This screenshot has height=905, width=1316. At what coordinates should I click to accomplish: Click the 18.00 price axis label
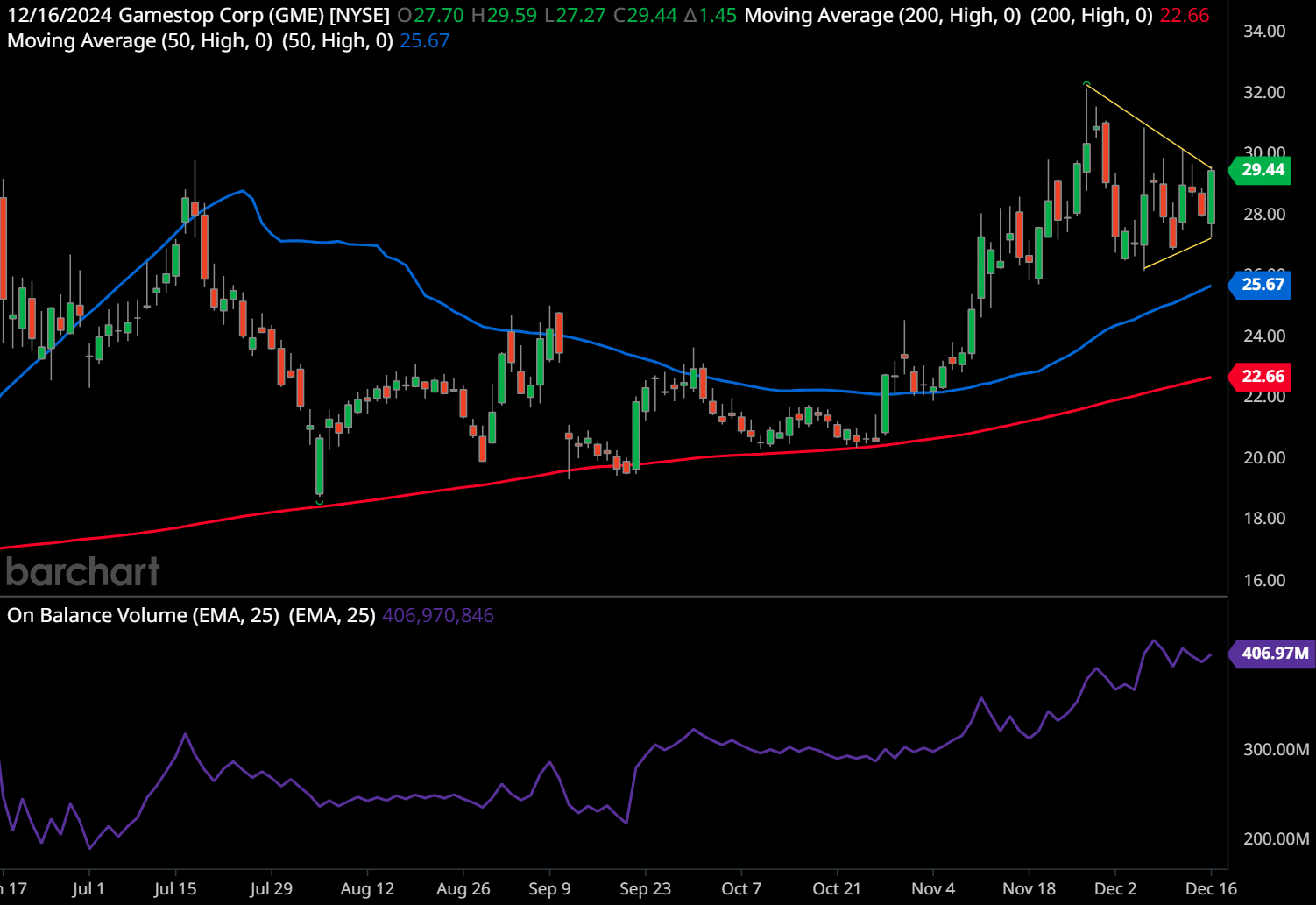coord(1264,518)
